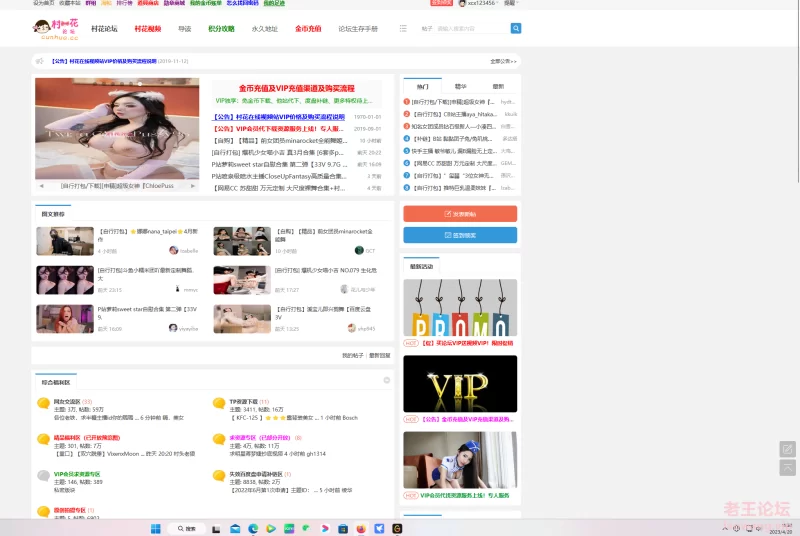Go to previous slide in image carousel

click(41, 185)
